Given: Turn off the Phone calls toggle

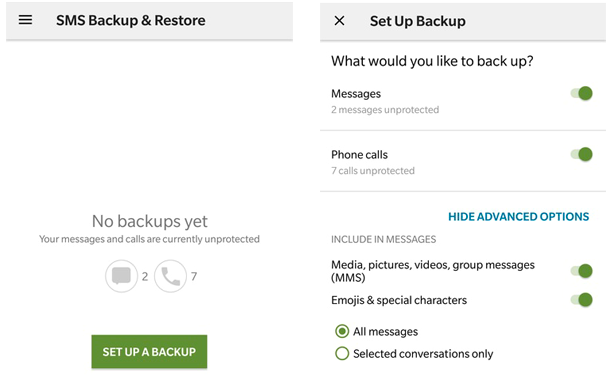Looking at the screenshot, I should tap(581, 154).
